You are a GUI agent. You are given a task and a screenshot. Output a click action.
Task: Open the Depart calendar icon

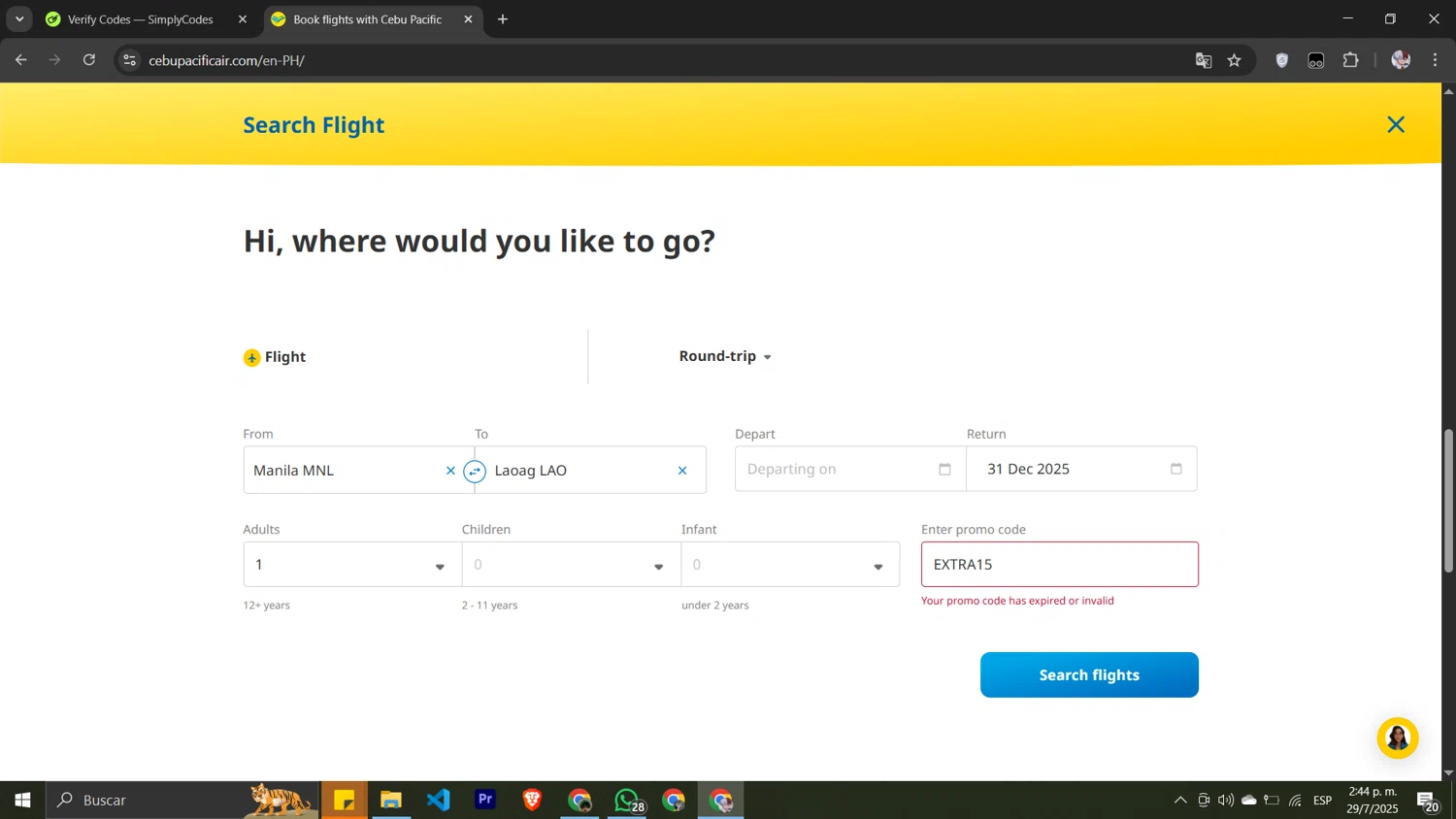click(x=944, y=470)
